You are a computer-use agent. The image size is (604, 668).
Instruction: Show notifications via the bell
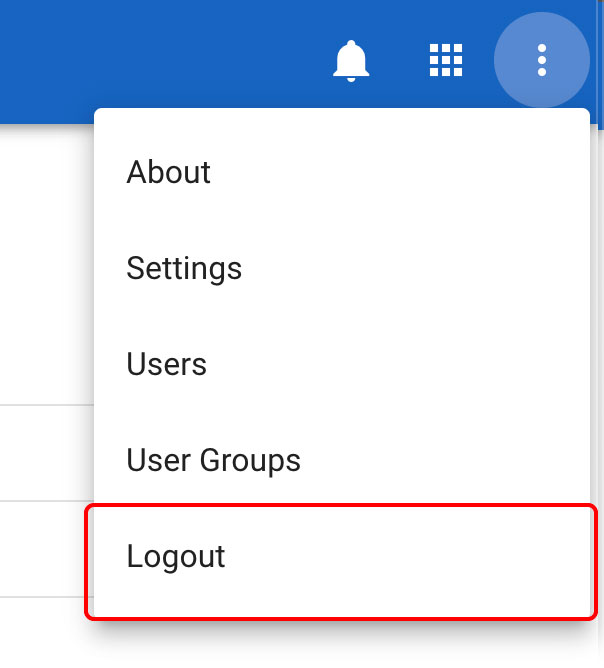351,61
